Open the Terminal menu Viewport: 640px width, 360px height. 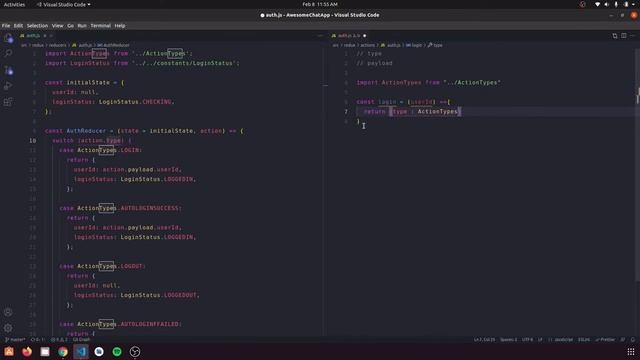pos(100,26)
